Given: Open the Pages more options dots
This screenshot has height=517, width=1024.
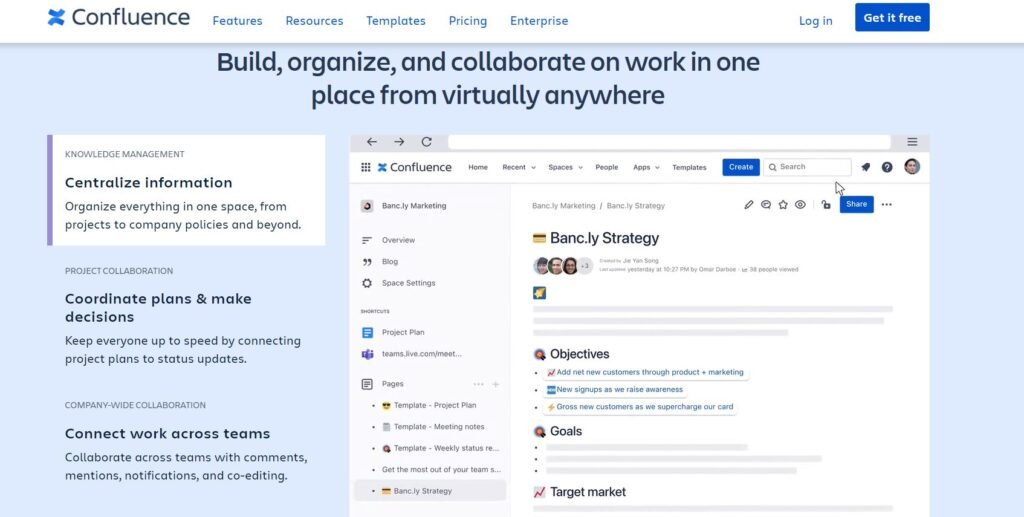Looking at the screenshot, I should (479, 384).
